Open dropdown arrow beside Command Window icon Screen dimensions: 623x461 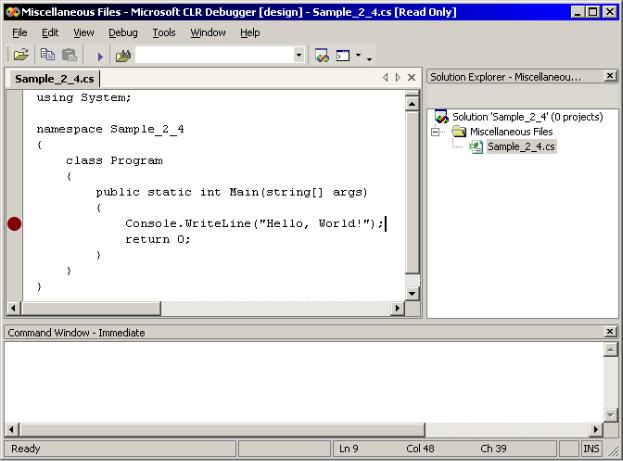358,55
